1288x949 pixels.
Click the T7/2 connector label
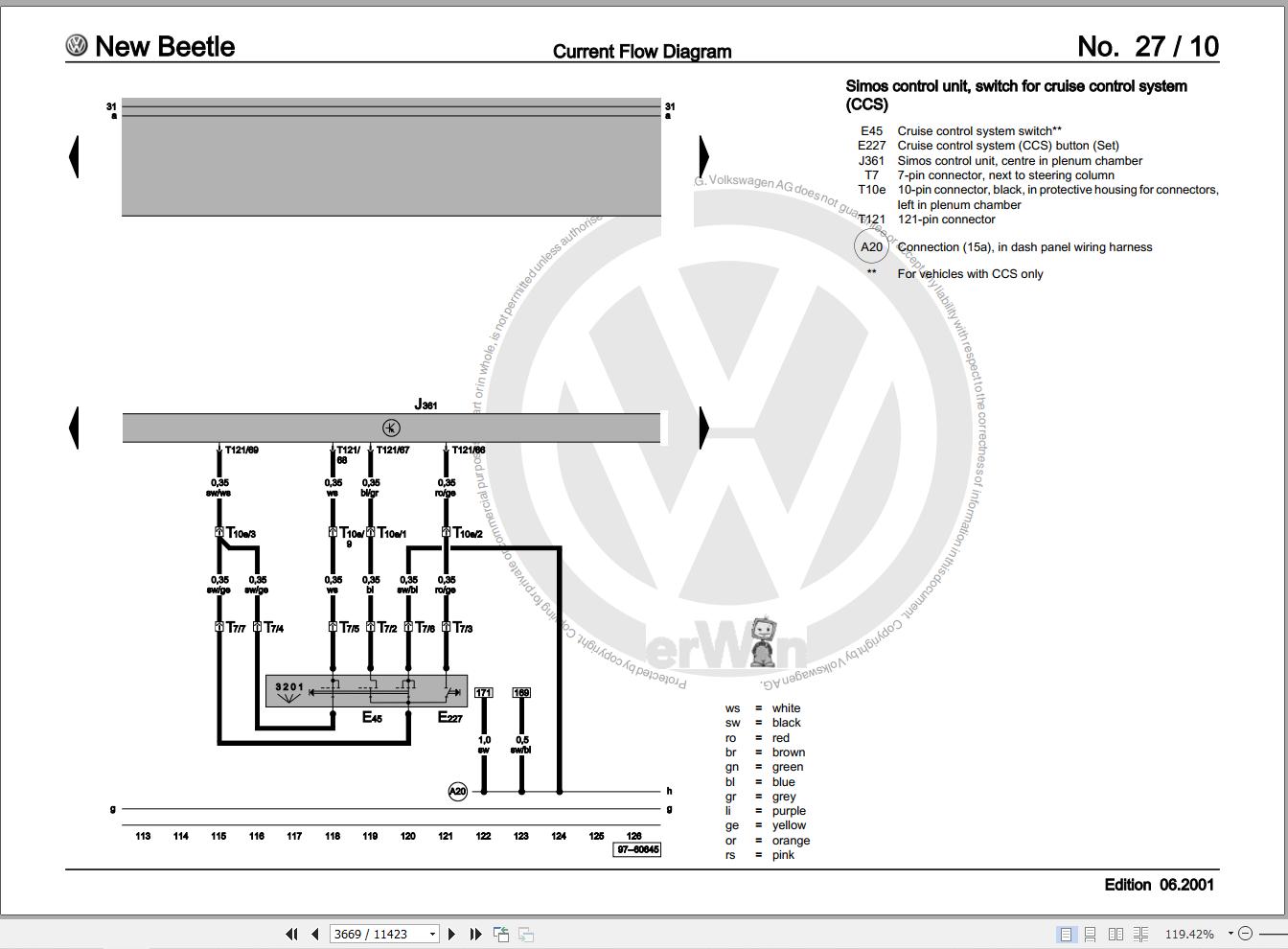tap(387, 628)
